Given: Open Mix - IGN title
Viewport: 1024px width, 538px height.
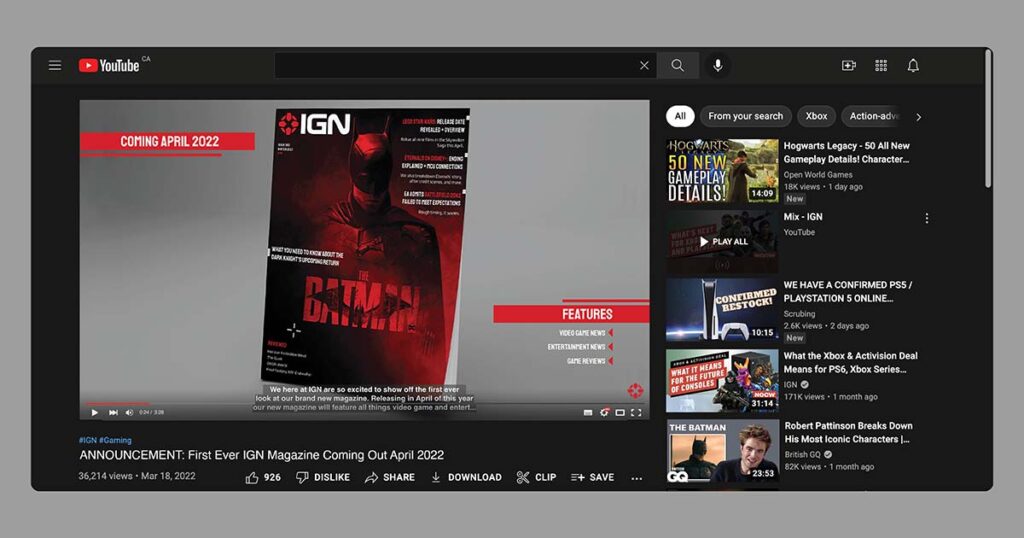Looking at the screenshot, I should pos(803,217).
